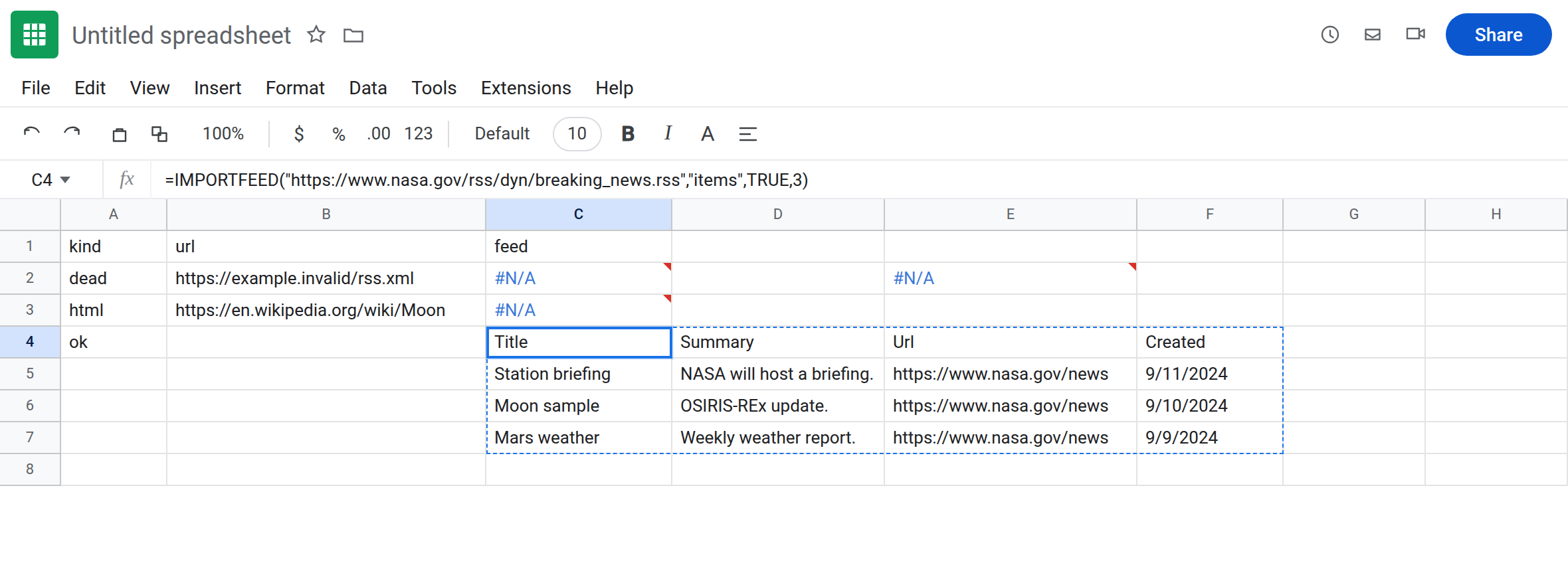This screenshot has height=571, width=1568.
Task: Select row 4 header
Action: coord(30,342)
